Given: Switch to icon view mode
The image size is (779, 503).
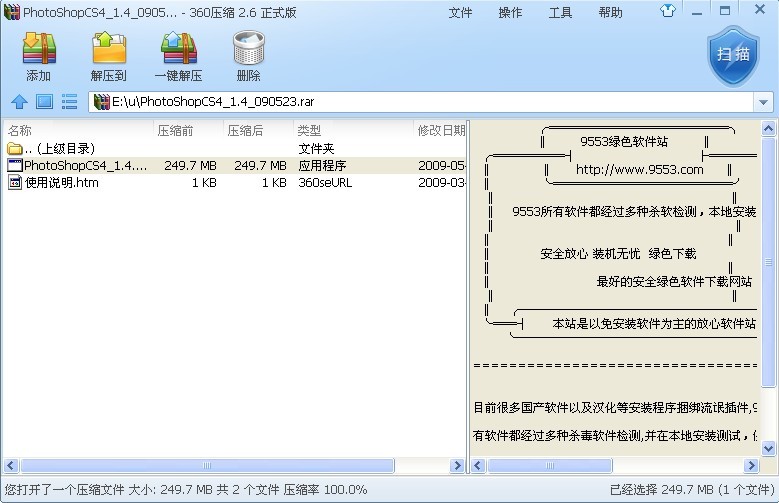Looking at the screenshot, I should [44, 102].
